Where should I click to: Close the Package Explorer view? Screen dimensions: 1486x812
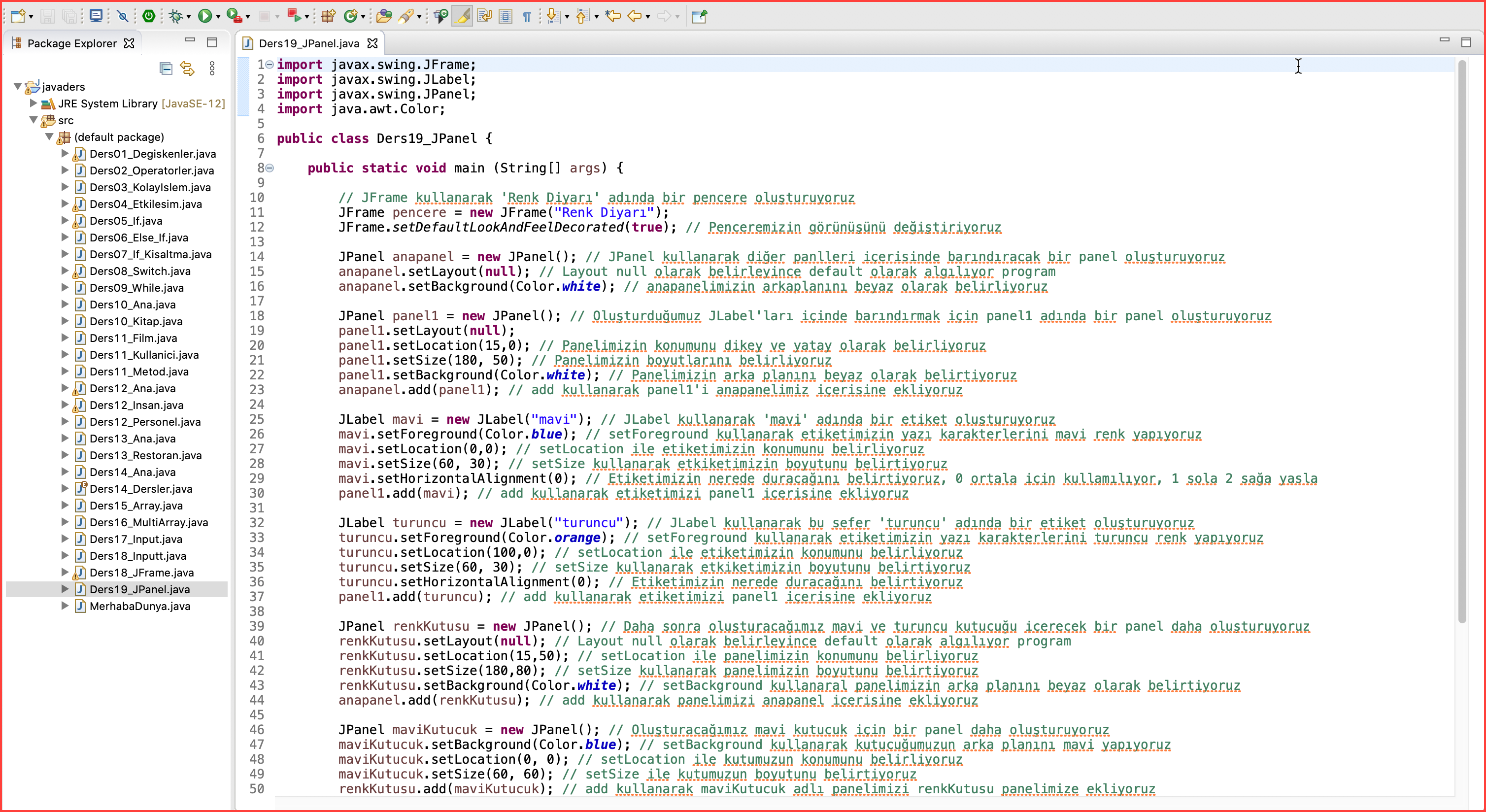tap(129, 43)
